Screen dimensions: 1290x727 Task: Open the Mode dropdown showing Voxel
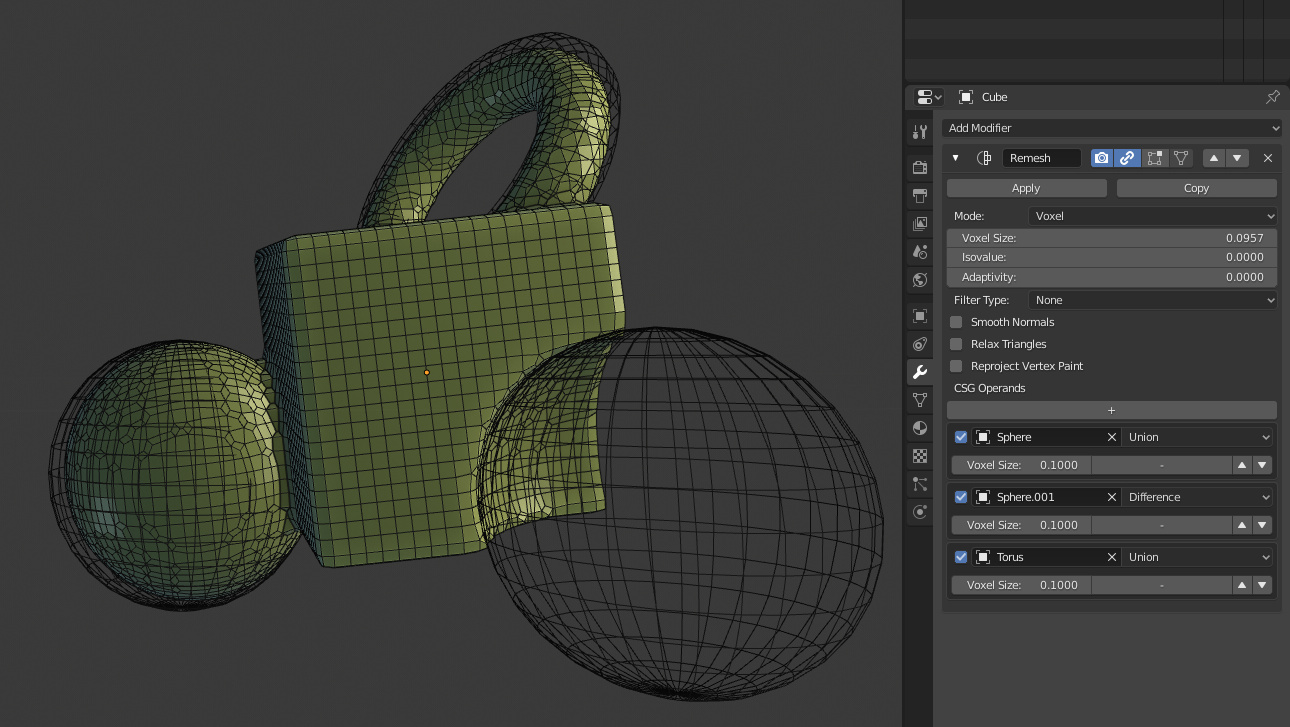pyautogui.click(x=1153, y=216)
